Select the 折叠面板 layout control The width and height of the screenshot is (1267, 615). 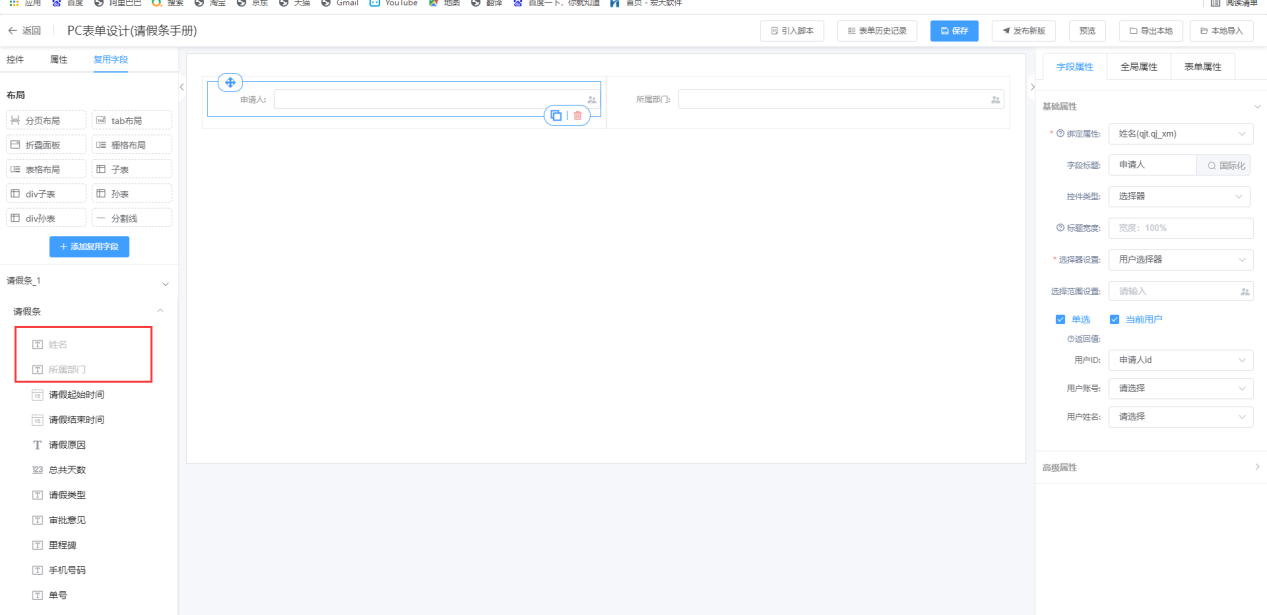click(47, 145)
